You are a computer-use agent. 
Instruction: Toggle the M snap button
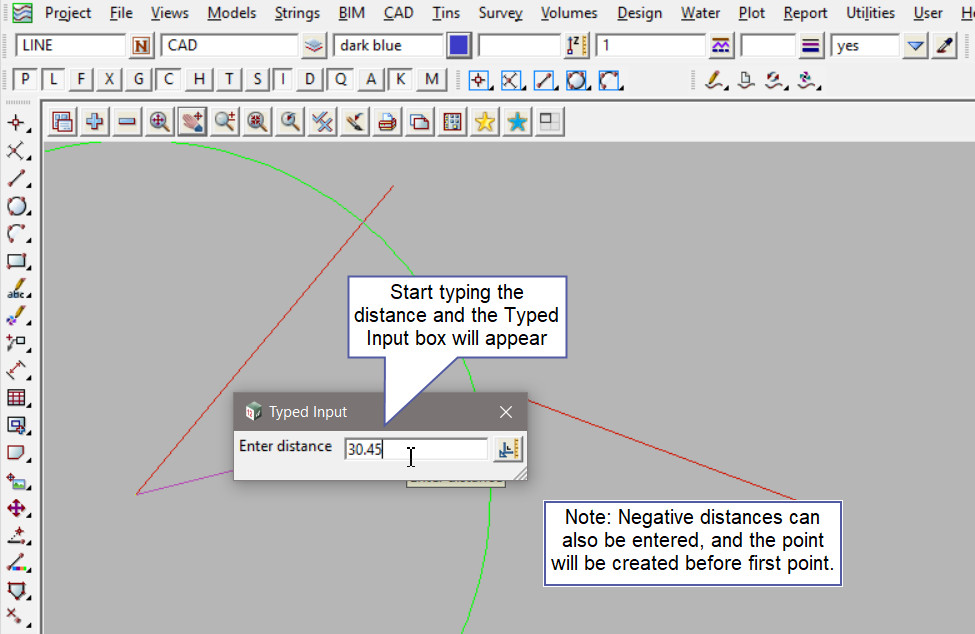(x=431, y=80)
